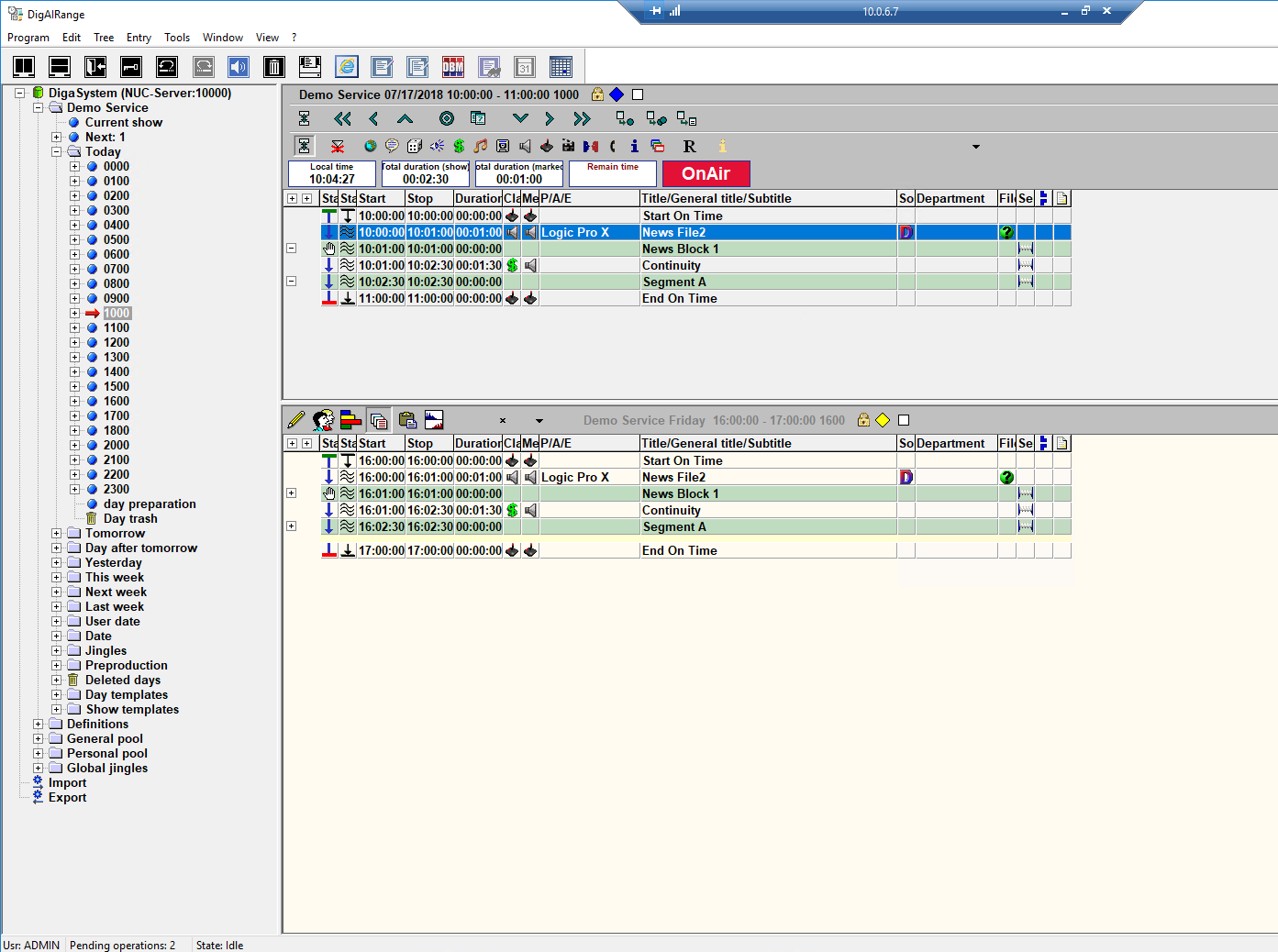Click the speaker audio icon in main toolbar
Screen dimensions: 1278x952
(239, 67)
